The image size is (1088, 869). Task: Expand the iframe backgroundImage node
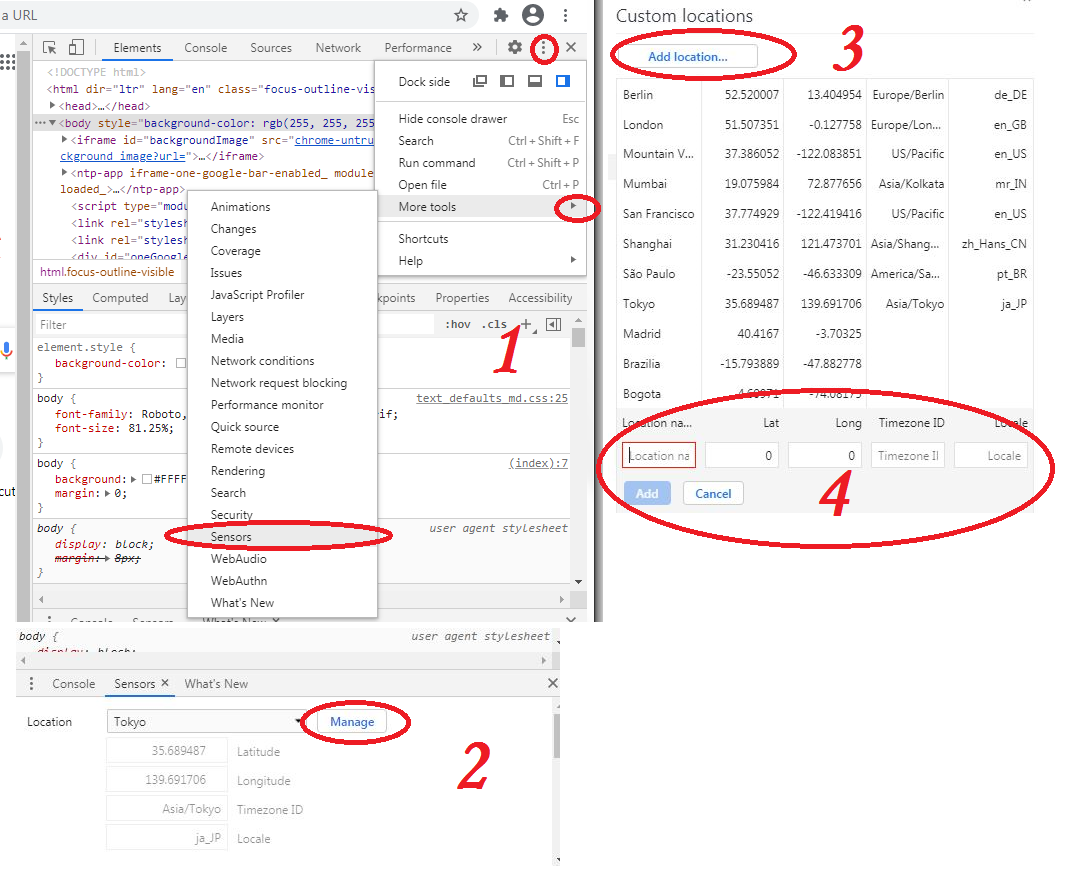click(x=64, y=140)
